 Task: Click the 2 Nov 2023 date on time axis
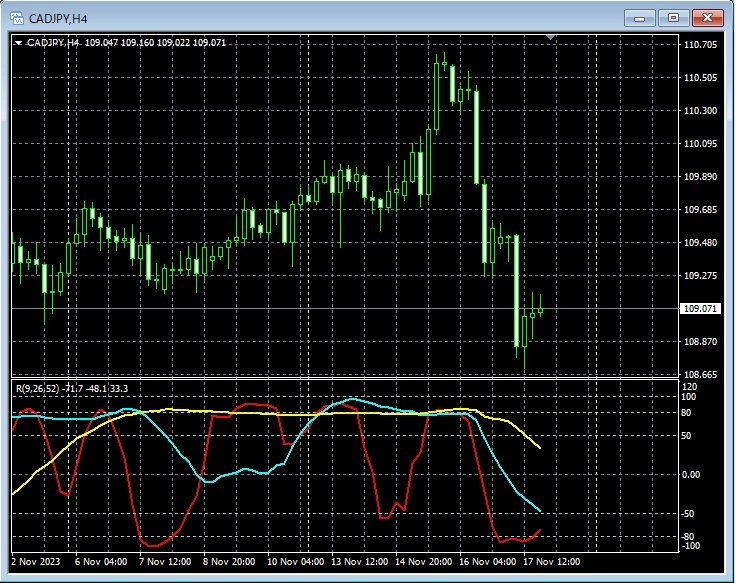[36, 561]
